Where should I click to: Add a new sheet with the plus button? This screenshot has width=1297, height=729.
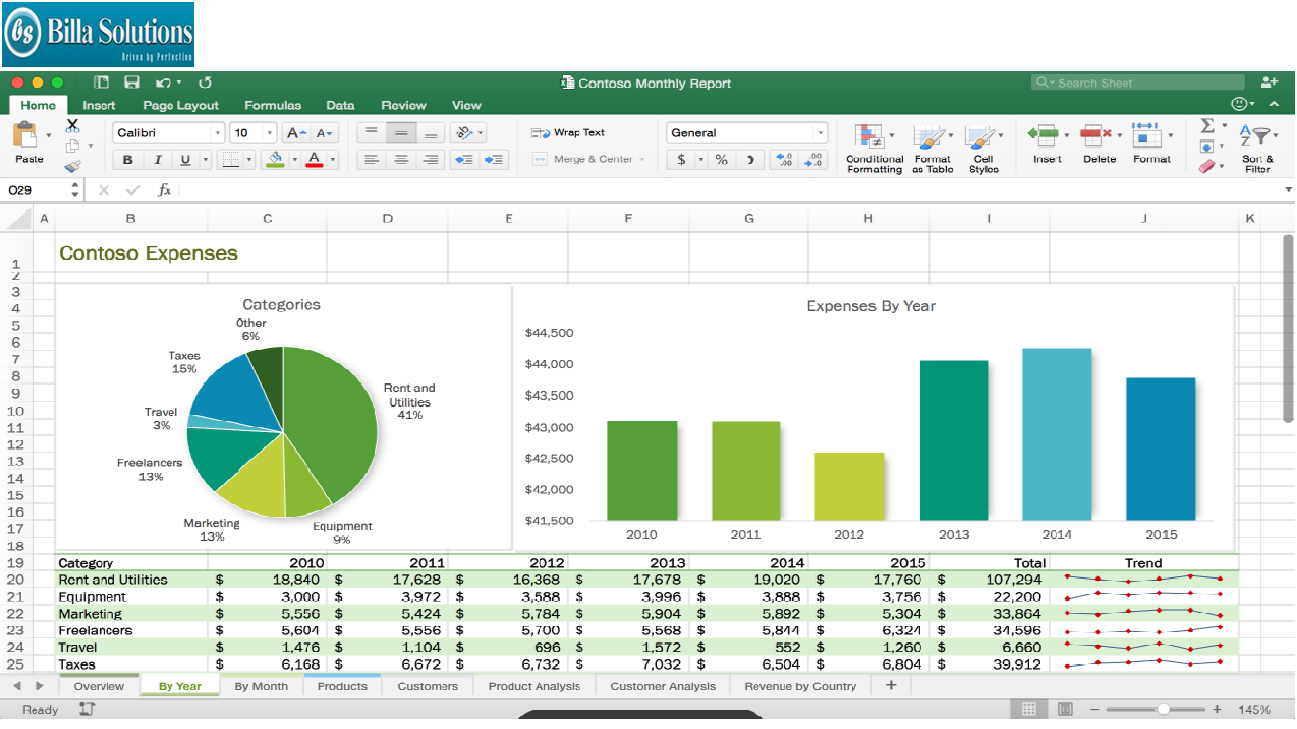[x=891, y=685]
